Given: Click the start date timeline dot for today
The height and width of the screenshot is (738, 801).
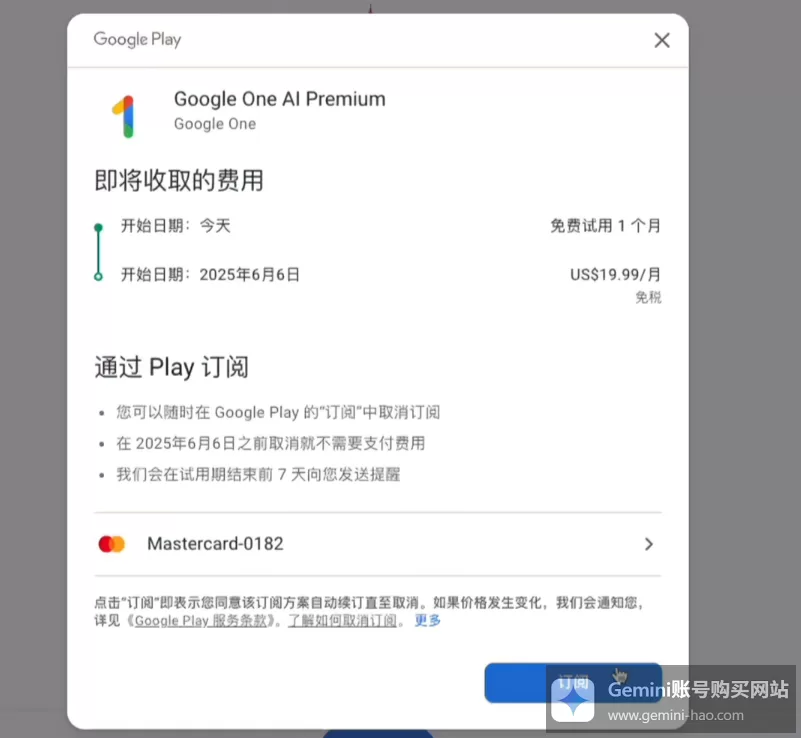Looking at the screenshot, I should 97,225.
